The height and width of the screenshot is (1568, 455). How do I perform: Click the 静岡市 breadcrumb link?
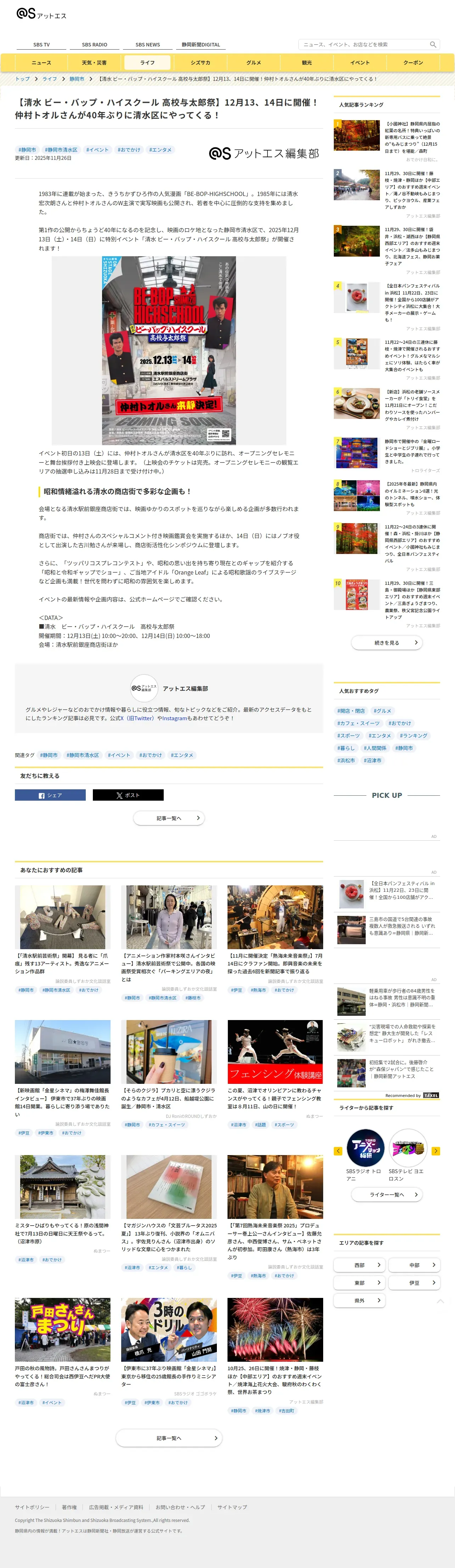77,79
